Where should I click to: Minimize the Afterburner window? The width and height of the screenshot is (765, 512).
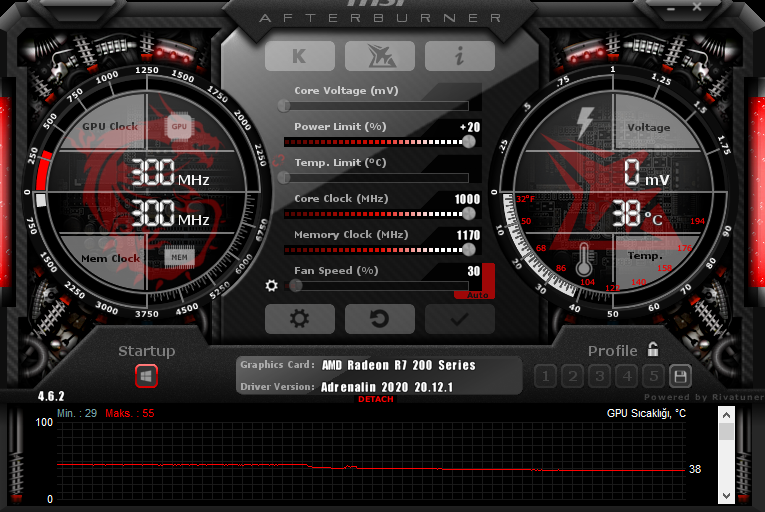671,8
